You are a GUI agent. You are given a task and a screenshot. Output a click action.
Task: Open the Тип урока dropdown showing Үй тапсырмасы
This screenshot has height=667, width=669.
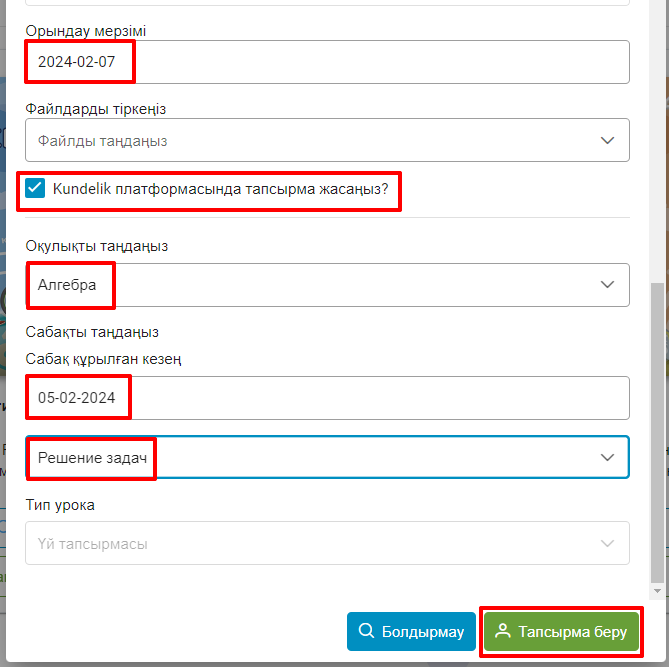(x=327, y=543)
